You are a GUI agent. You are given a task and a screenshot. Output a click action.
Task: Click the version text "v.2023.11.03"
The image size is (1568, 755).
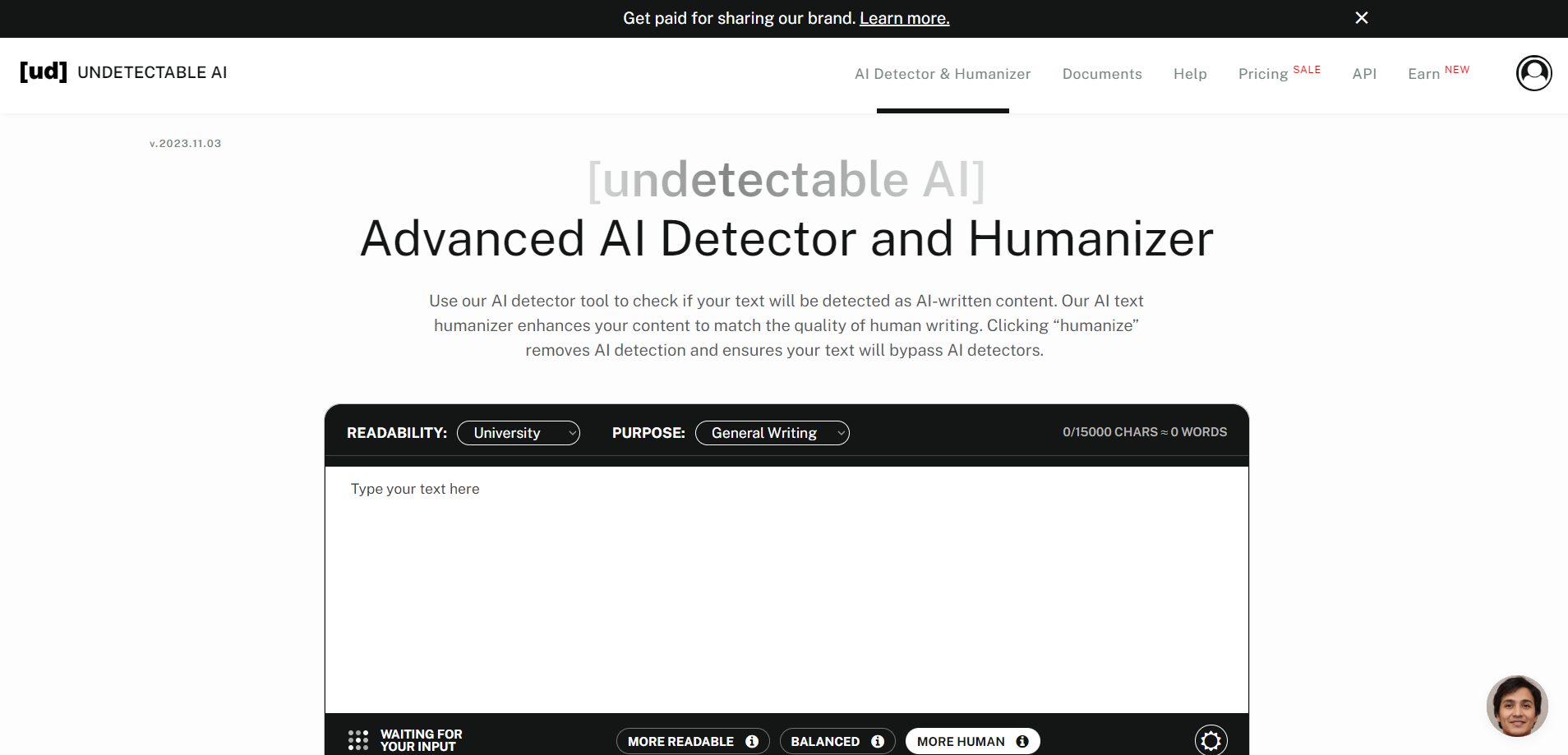(186, 143)
